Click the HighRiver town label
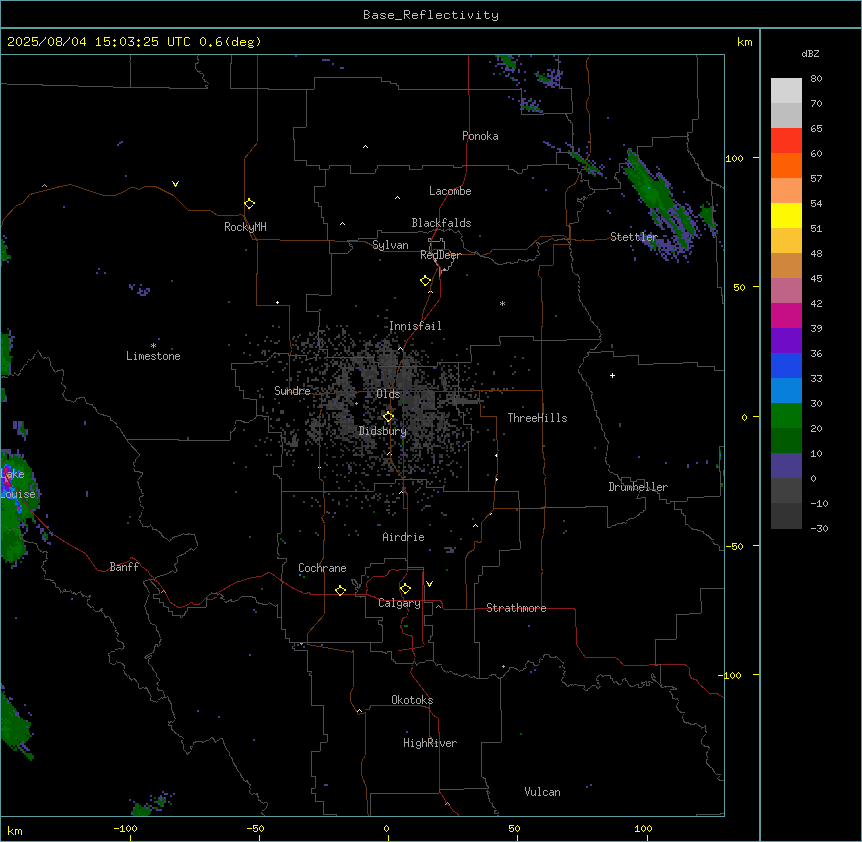Viewport: 862px width, 842px height. 430,743
